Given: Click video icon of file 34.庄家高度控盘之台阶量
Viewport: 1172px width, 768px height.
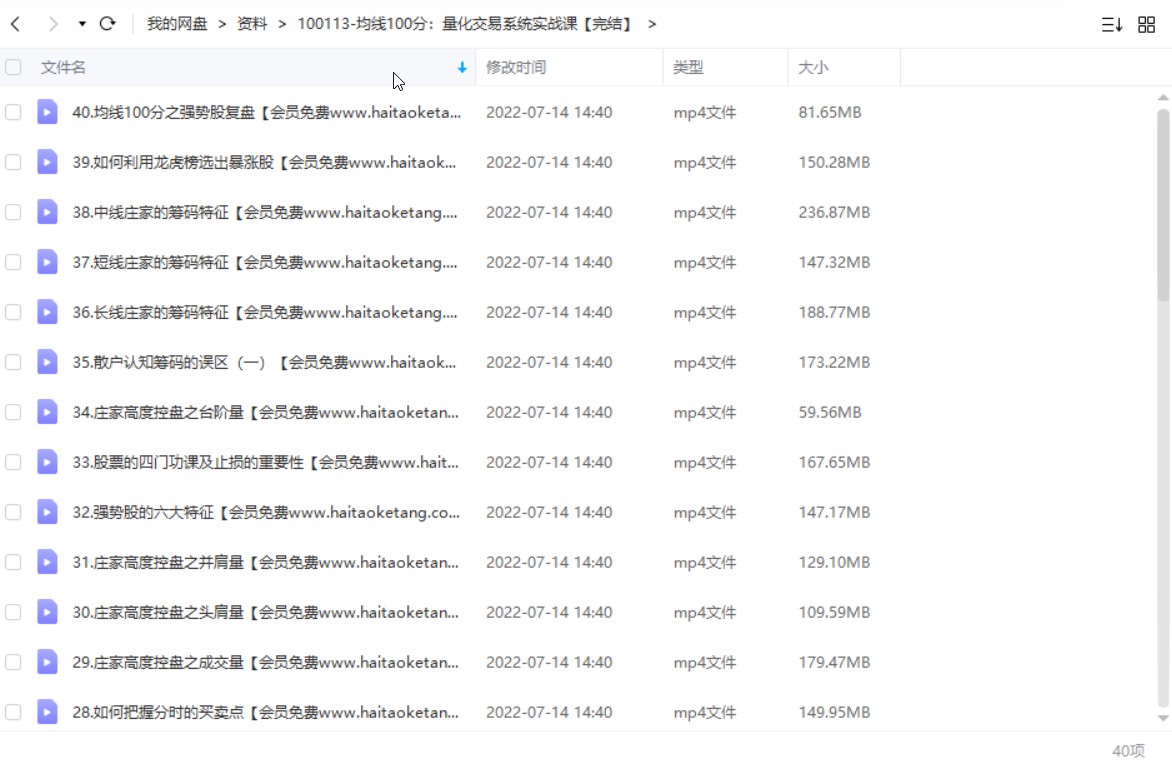Looking at the screenshot, I should (x=47, y=413).
